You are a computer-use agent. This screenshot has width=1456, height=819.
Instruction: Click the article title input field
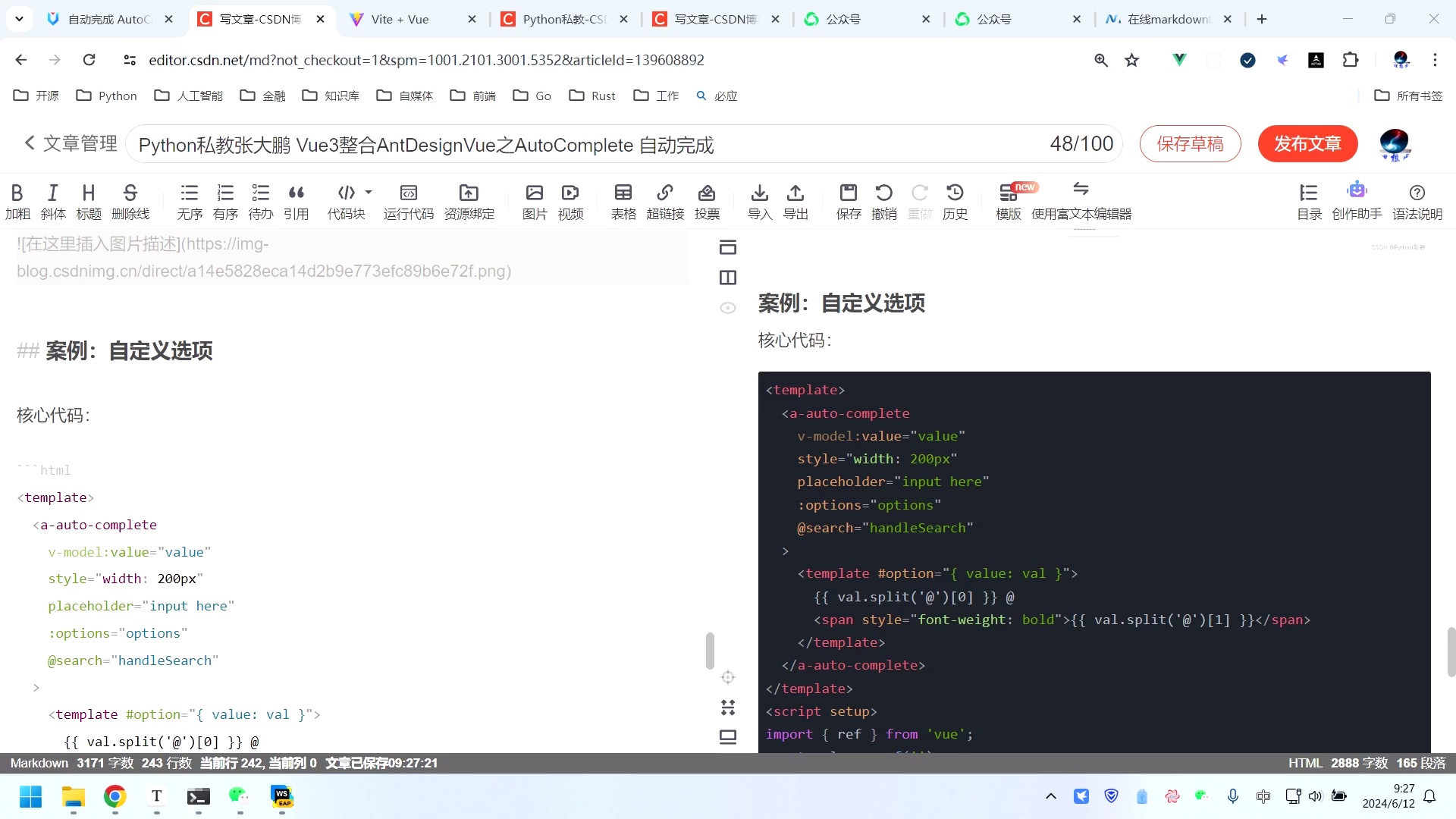(x=531, y=145)
